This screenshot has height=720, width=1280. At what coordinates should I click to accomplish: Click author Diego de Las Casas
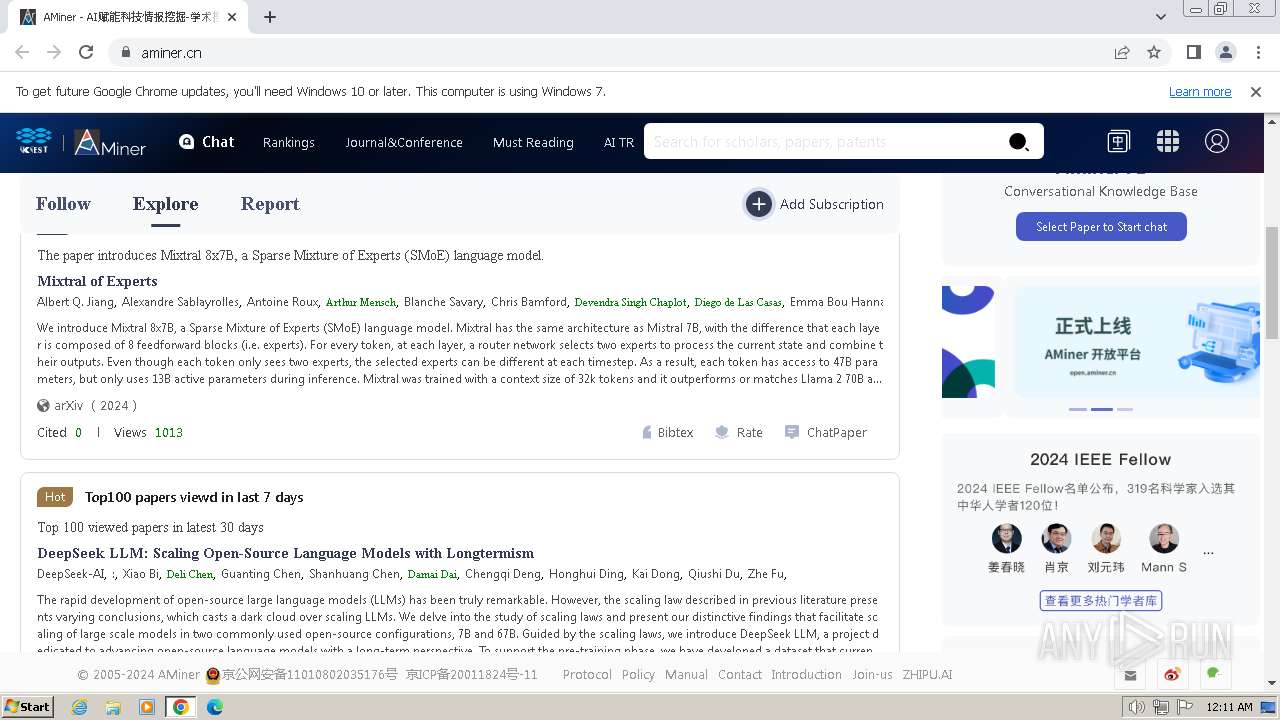pos(738,302)
